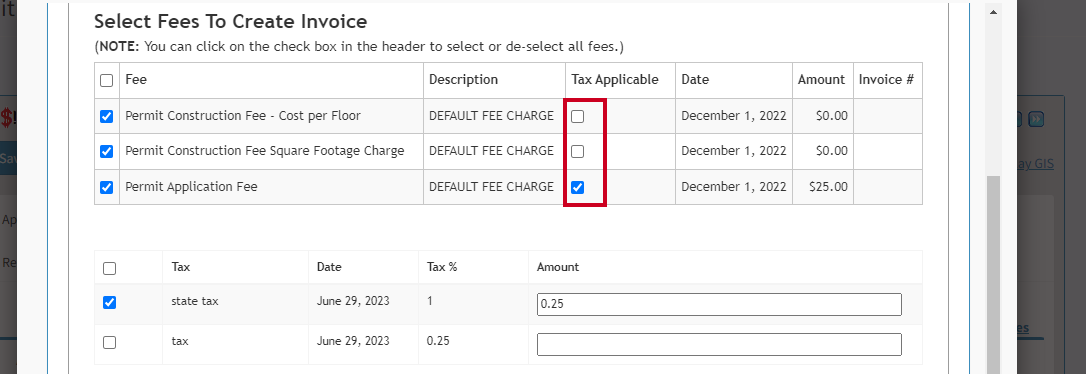Enable Tax Applicable for Square Footage Charge fee
The width and height of the screenshot is (1086, 374).
tap(578, 151)
